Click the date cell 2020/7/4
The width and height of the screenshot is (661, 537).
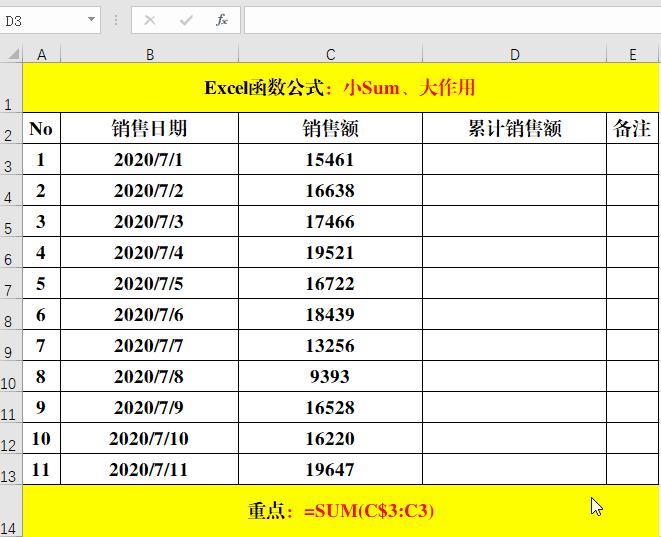point(150,252)
